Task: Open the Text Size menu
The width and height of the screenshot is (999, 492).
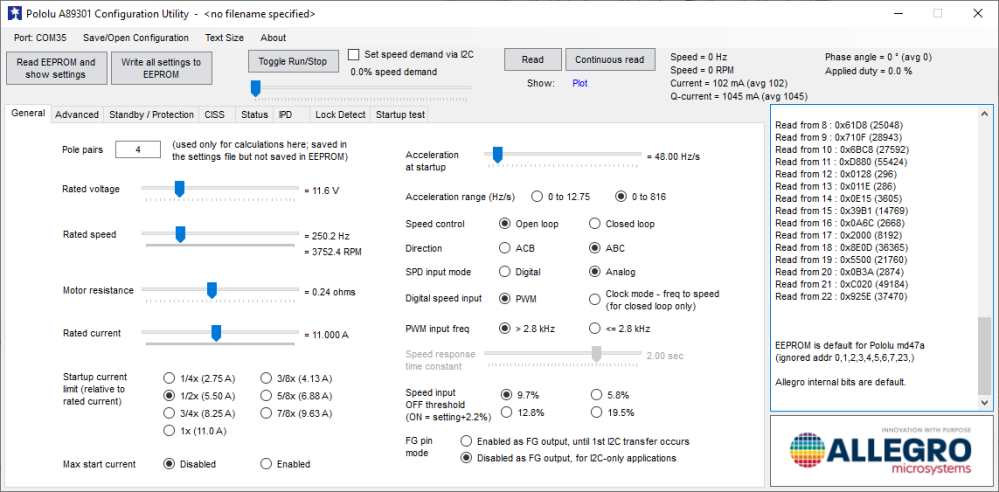Action: click(224, 38)
